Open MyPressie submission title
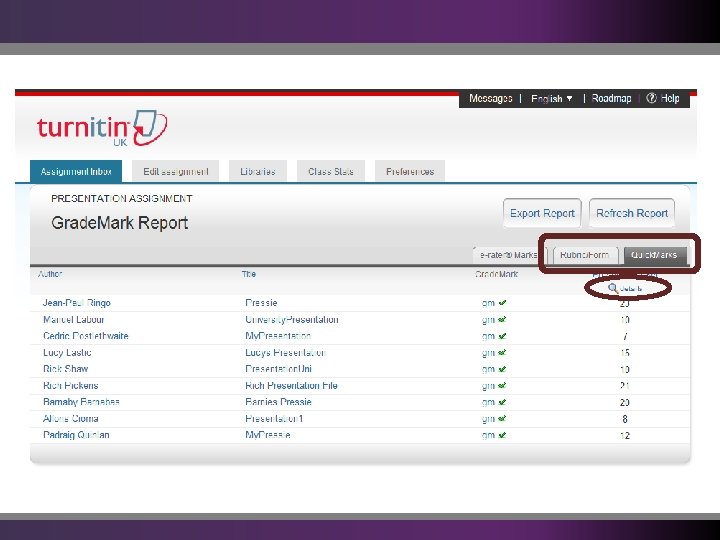 [267, 435]
